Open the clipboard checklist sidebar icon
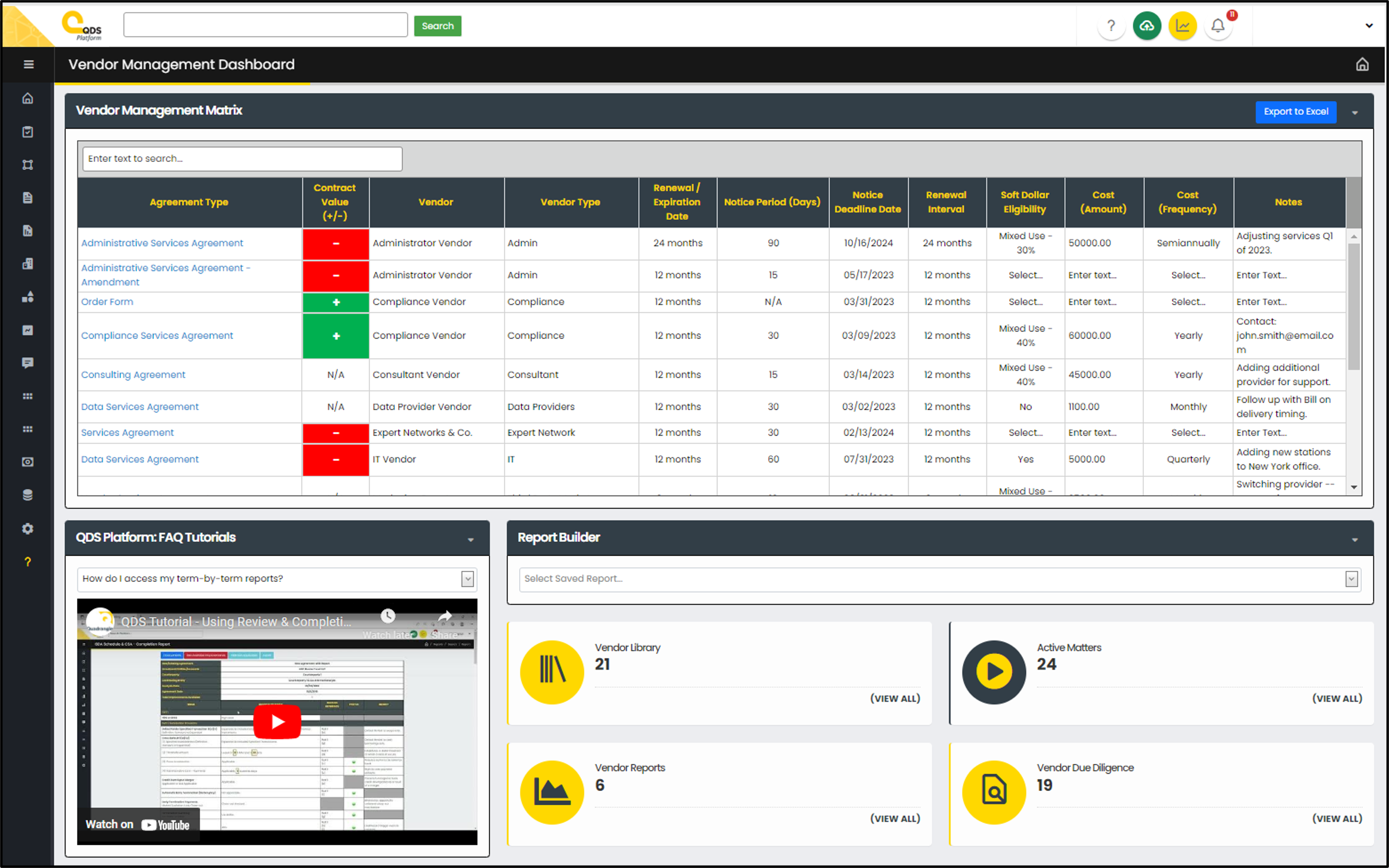The height and width of the screenshot is (868, 1389). point(28,131)
